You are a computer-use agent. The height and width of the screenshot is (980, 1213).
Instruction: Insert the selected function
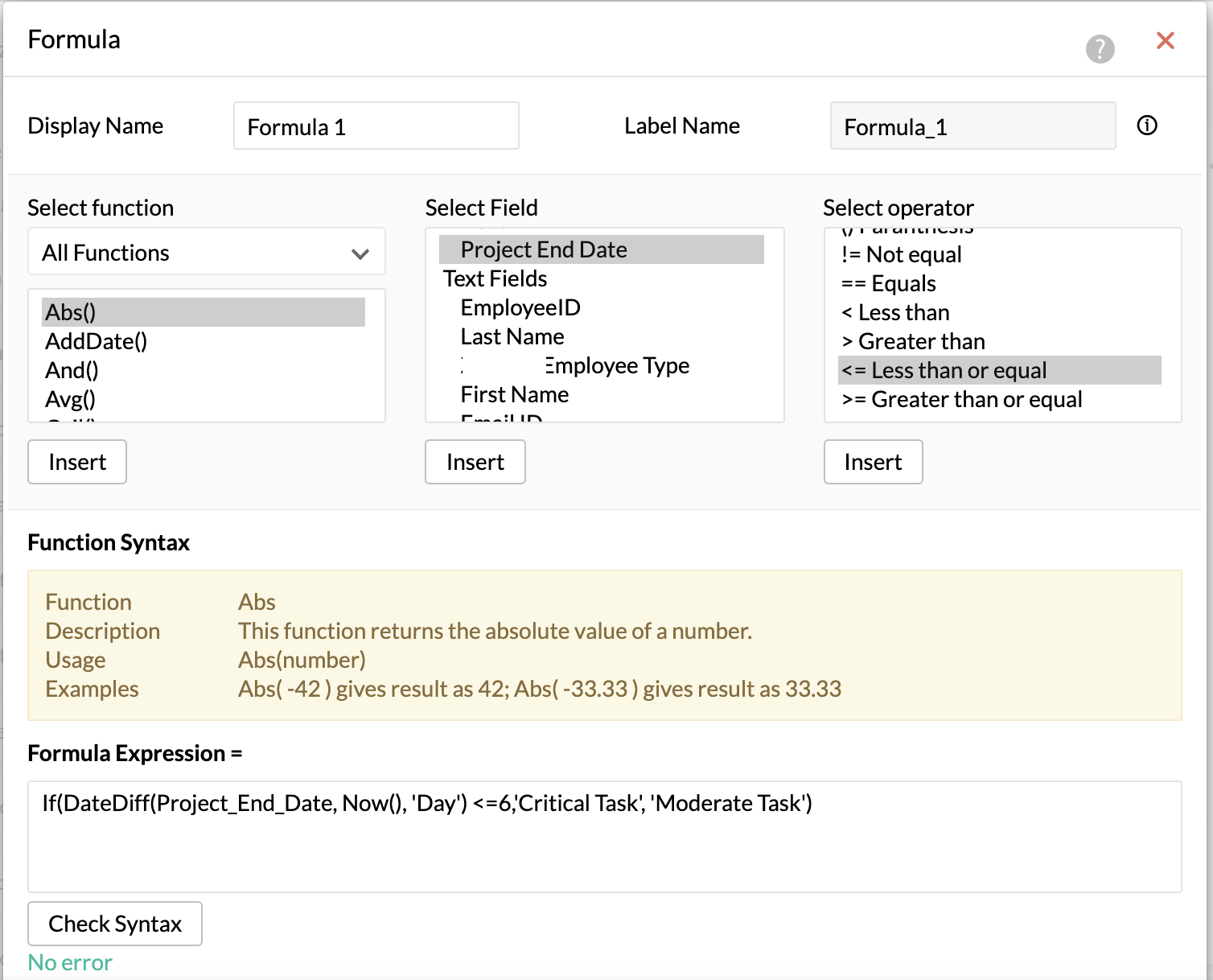tap(77, 462)
